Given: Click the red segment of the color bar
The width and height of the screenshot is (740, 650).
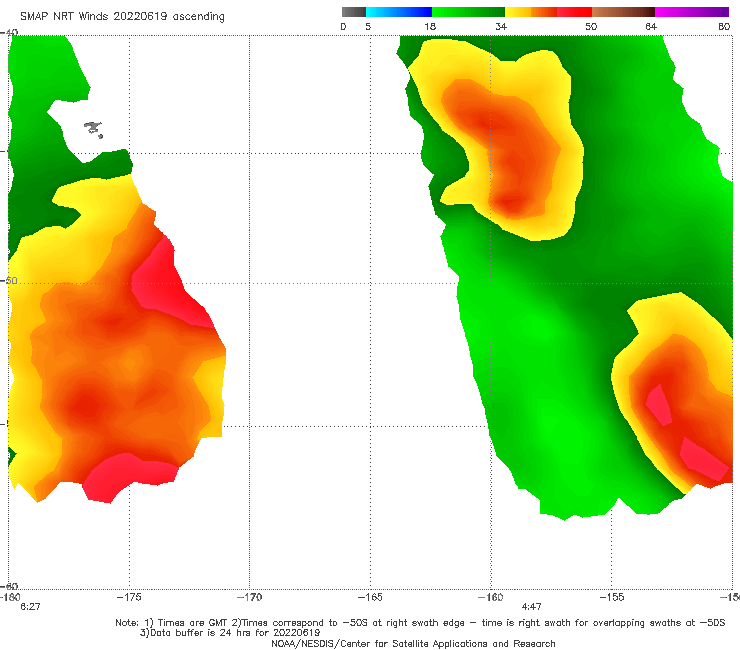Looking at the screenshot, I should click(x=574, y=12).
